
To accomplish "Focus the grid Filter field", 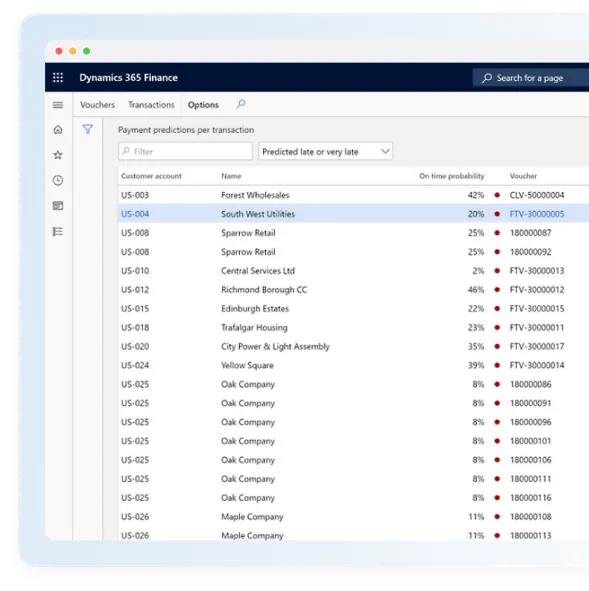I will pyautogui.click(x=185, y=152).
